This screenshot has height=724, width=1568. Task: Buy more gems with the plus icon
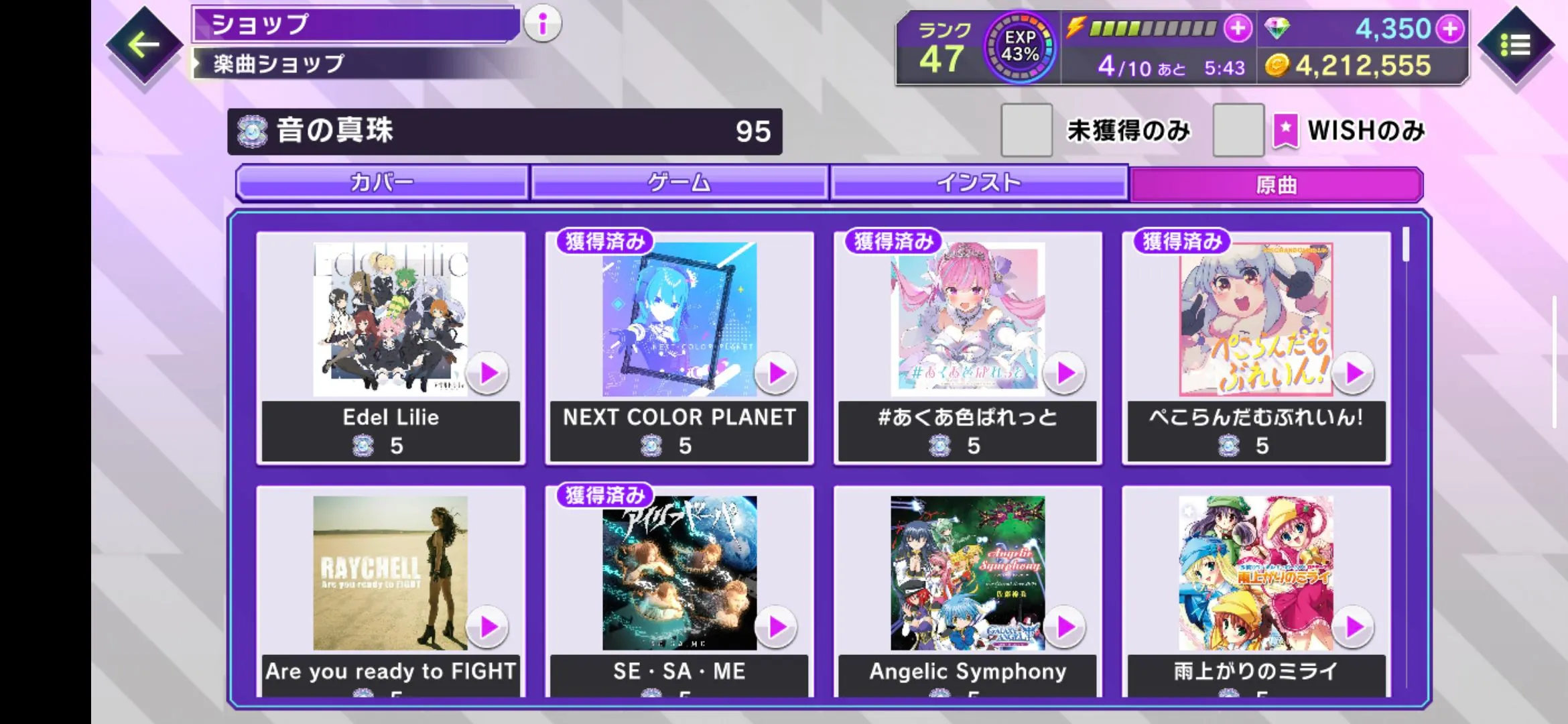pyautogui.click(x=1450, y=29)
